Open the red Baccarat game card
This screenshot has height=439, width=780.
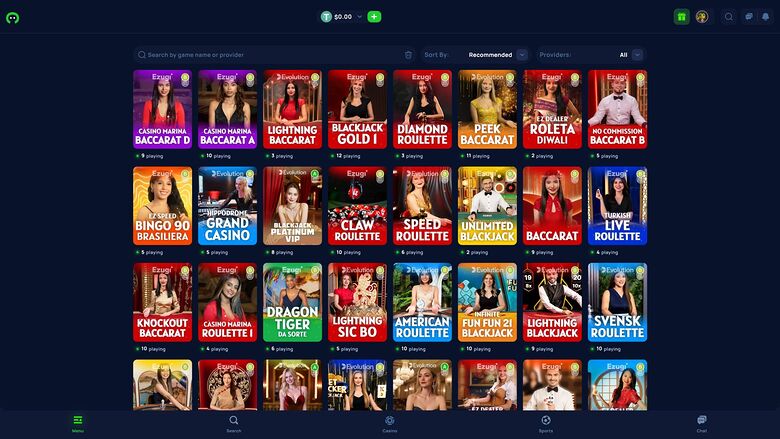point(552,206)
